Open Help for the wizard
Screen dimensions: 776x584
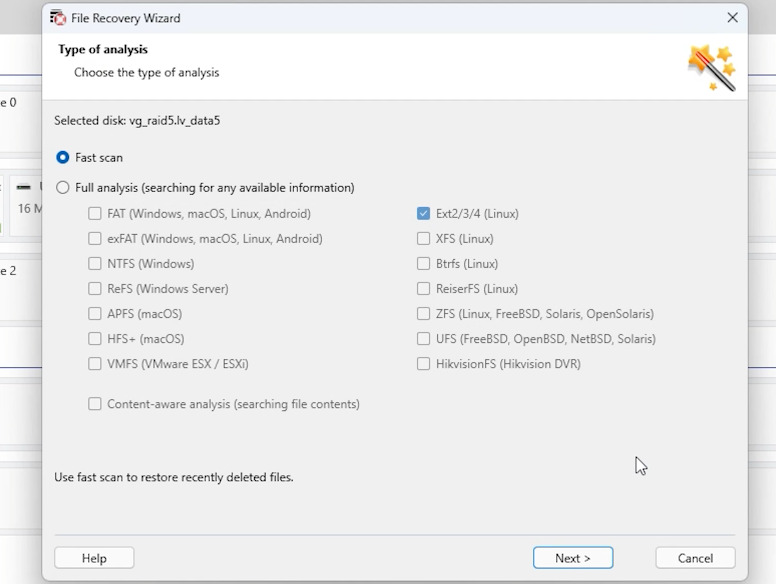94,558
